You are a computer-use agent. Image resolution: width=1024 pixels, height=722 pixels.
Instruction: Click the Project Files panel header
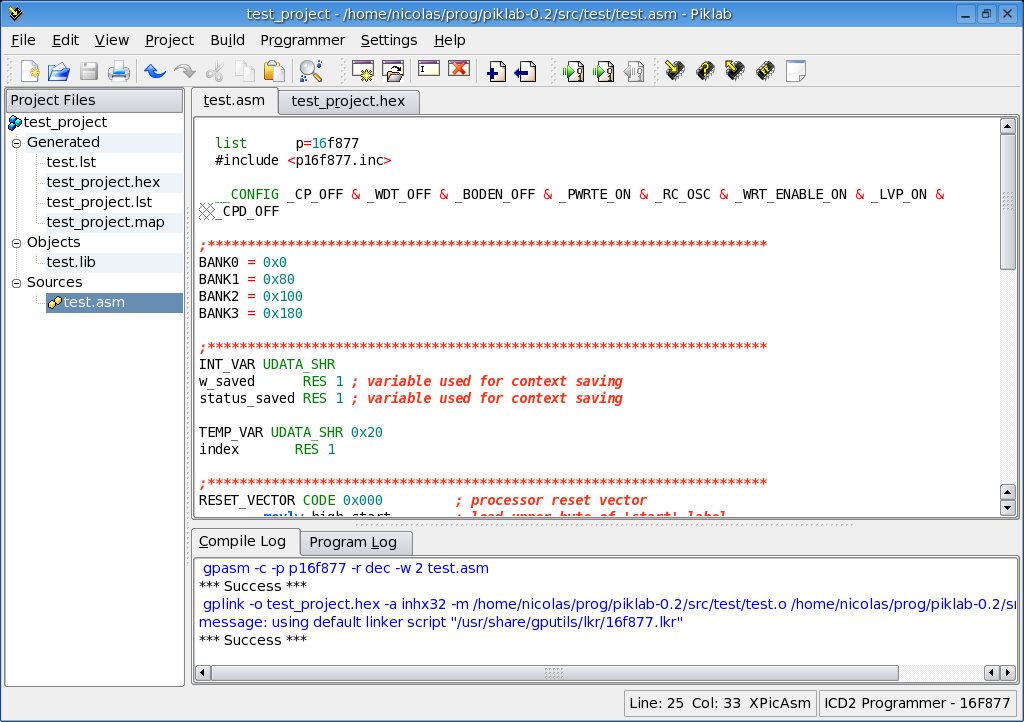[95, 101]
